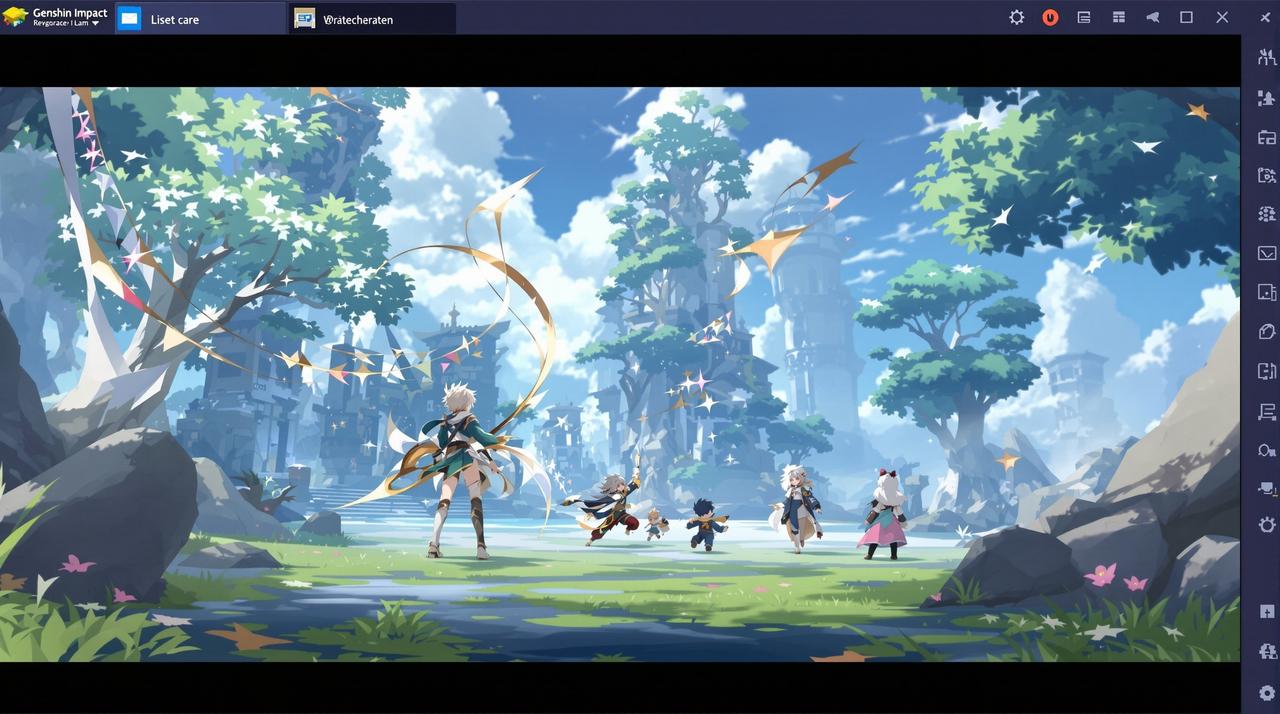Click the key-shaped sidebar icon

(x=1266, y=450)
